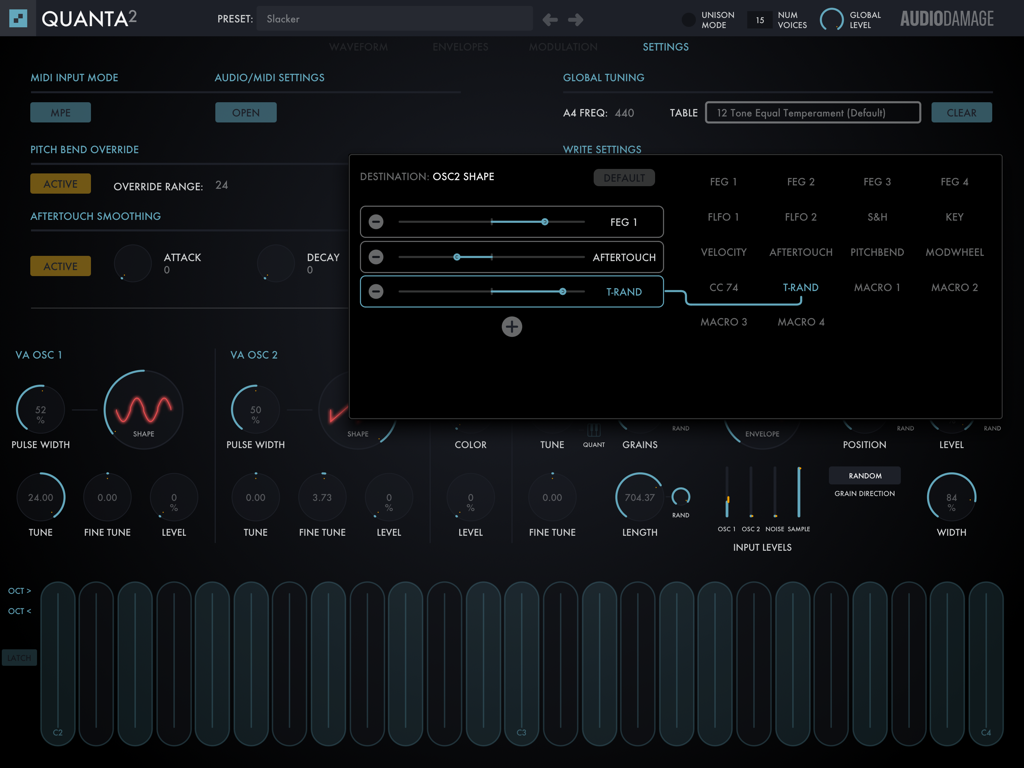Enable Unison Mode

click(x=689, y=18)
